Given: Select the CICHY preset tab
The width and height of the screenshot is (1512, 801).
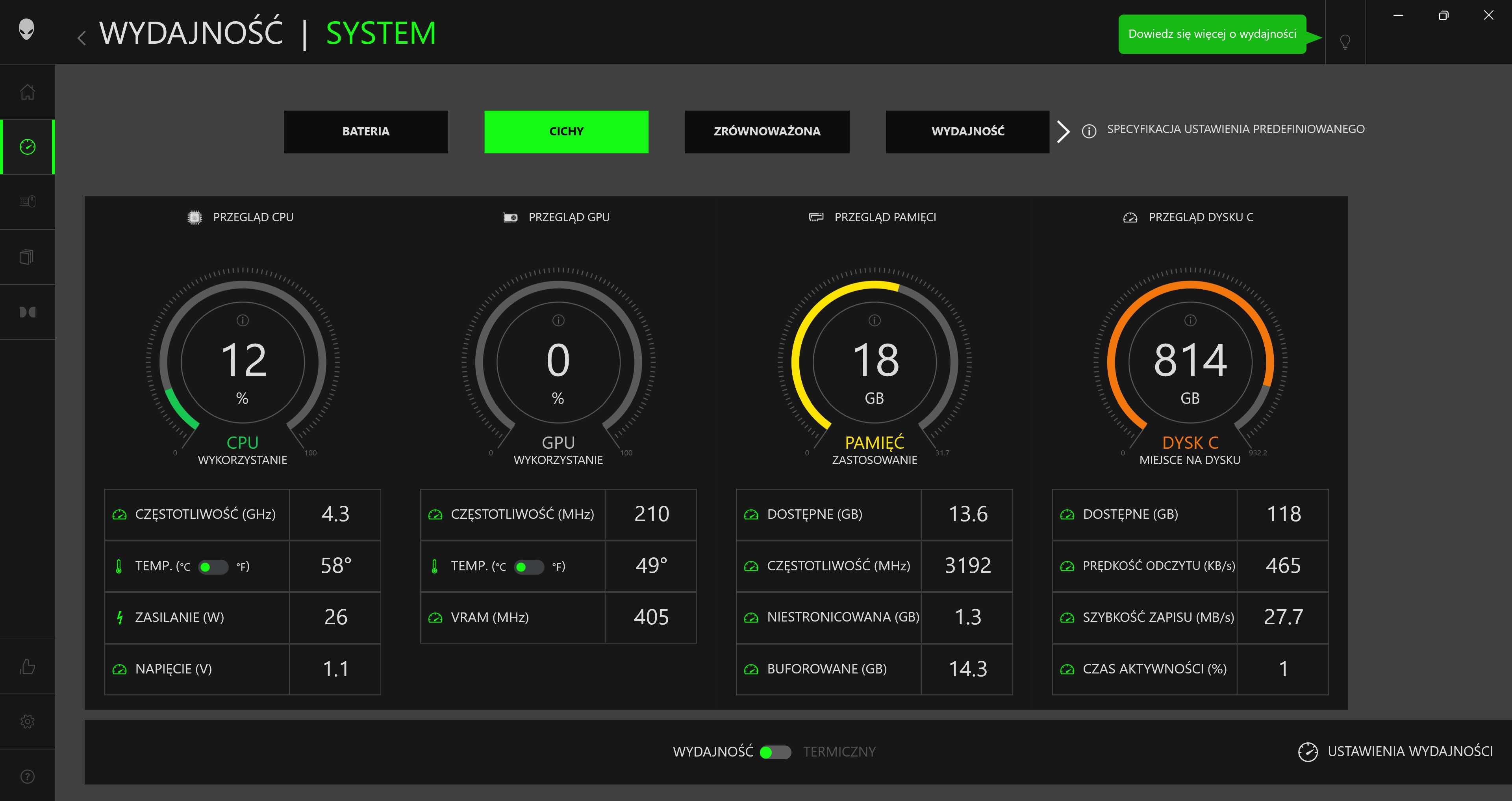Looking at the screenshot, I should click(x=567, y=131).
